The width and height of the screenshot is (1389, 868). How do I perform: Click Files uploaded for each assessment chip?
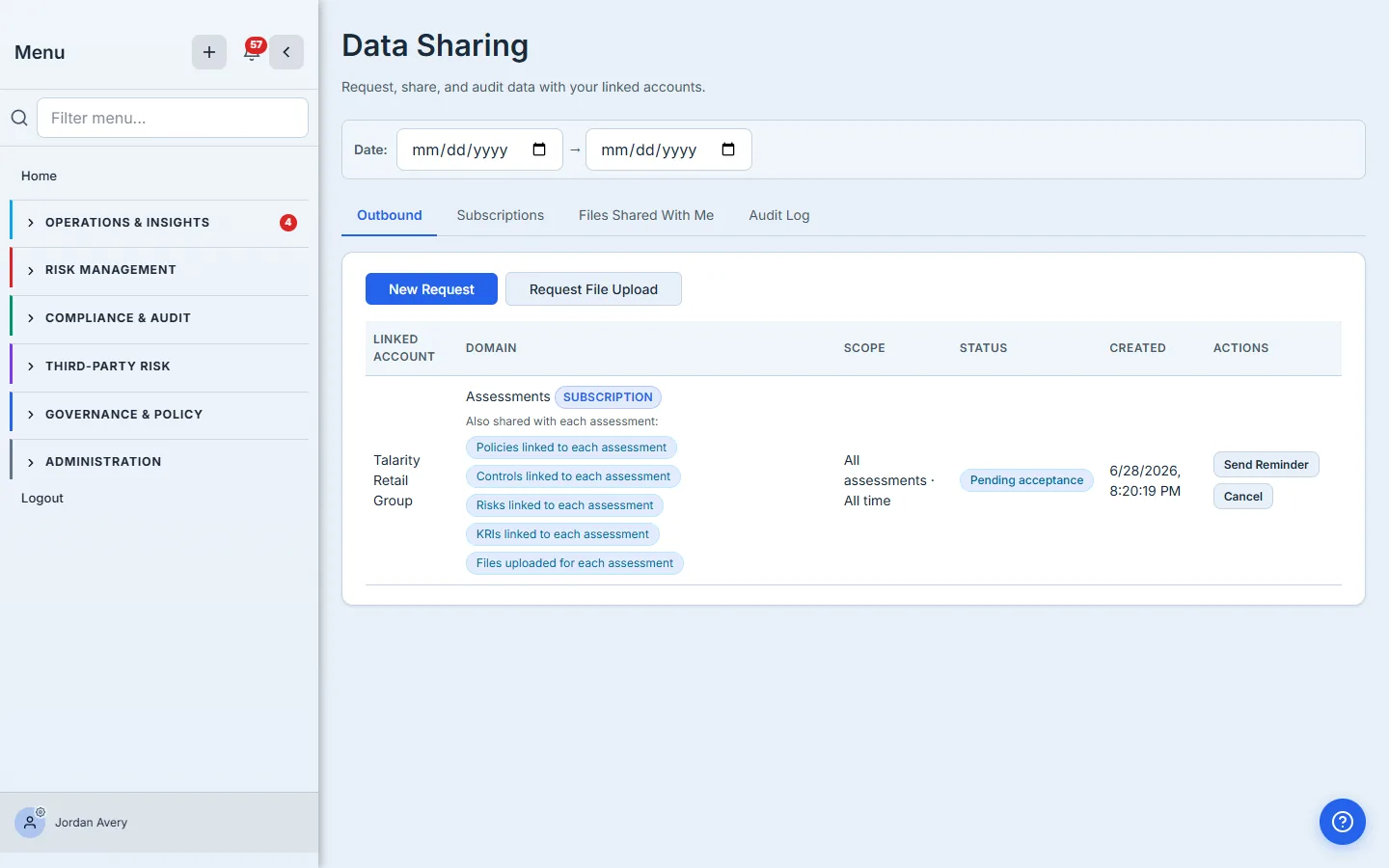575,563
